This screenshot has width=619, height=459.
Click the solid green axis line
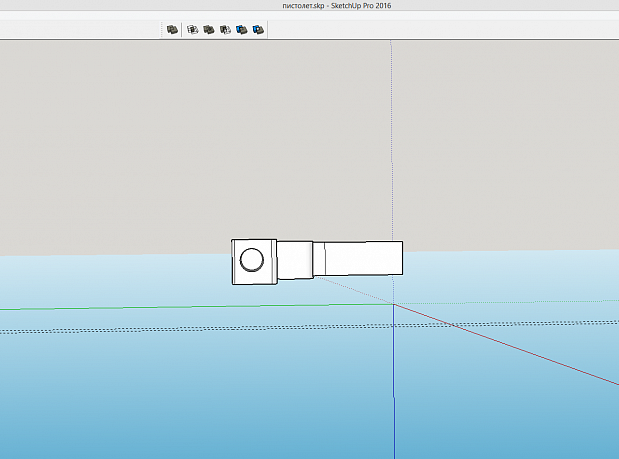[197, 307]
